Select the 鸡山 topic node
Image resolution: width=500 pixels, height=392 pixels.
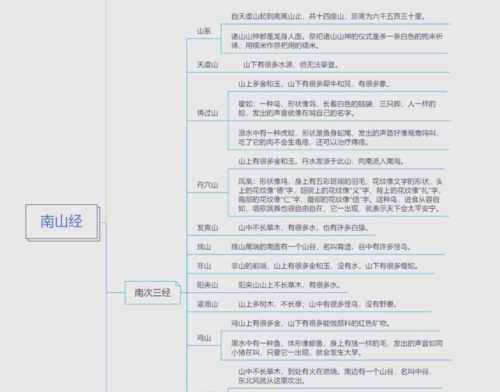204,338
